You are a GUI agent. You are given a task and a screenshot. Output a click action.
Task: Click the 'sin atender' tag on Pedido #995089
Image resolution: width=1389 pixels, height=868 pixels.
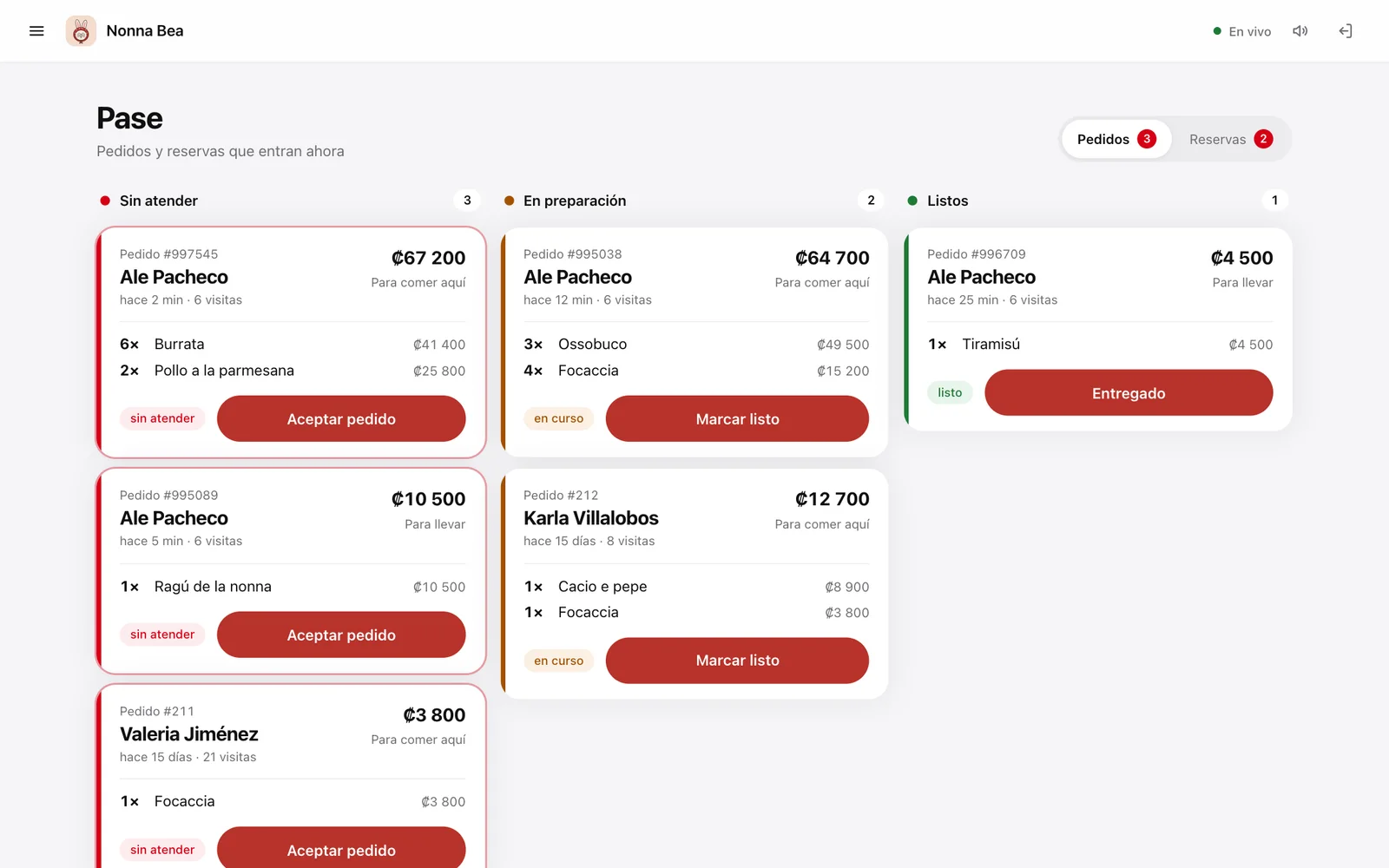pos(162,635)
